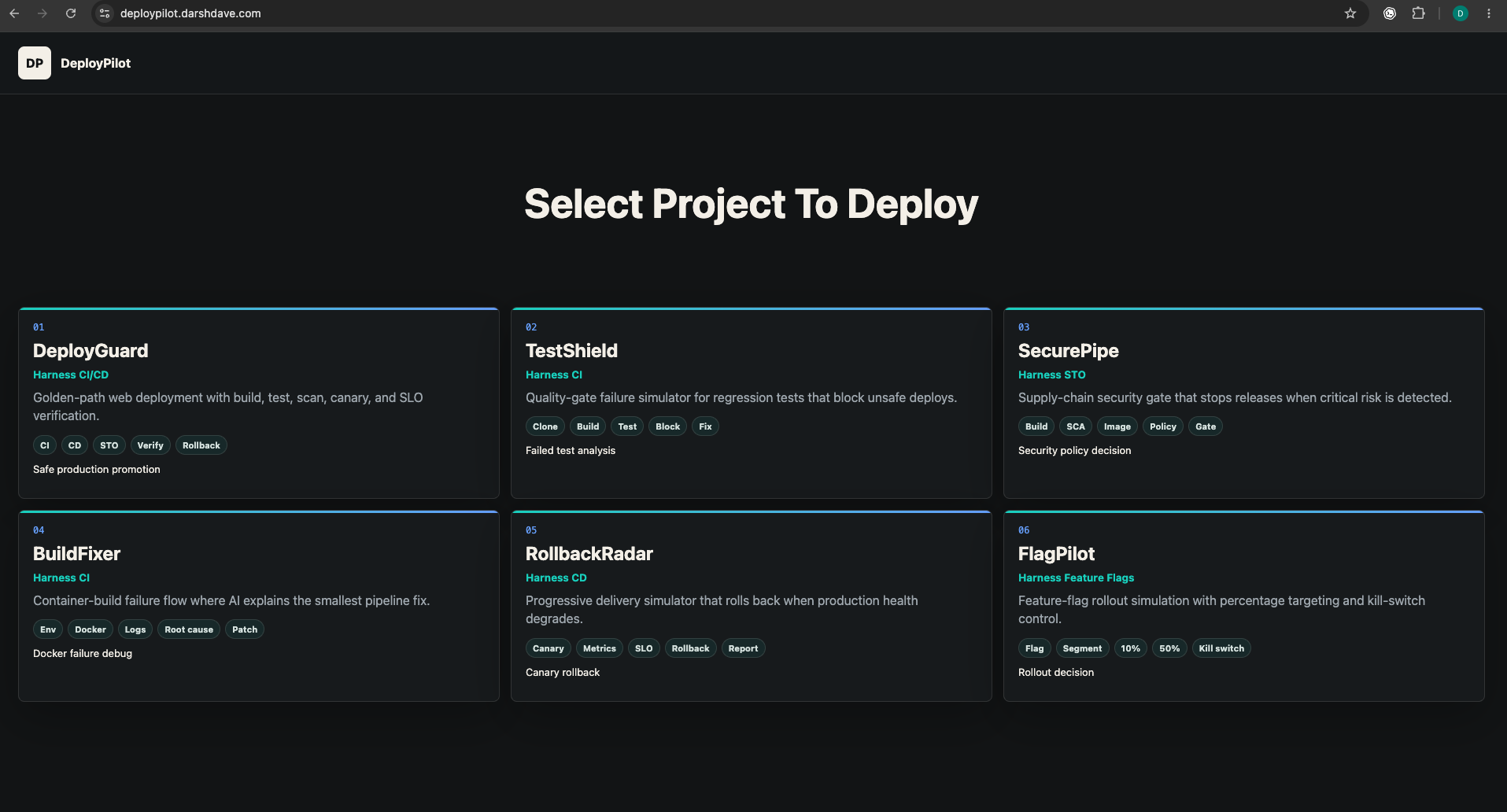Click the Docker tag in BuildFixer
This screenshot has width=1507, height=812.
click(90, 629)
